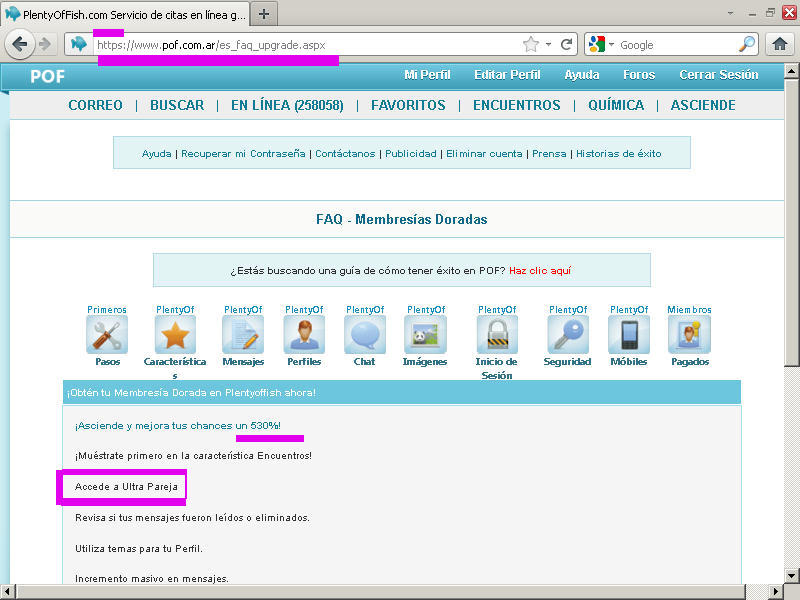Open the QUÍMICA section
Viewport: 800px width, 600px height.
click(x=616, y=105)
